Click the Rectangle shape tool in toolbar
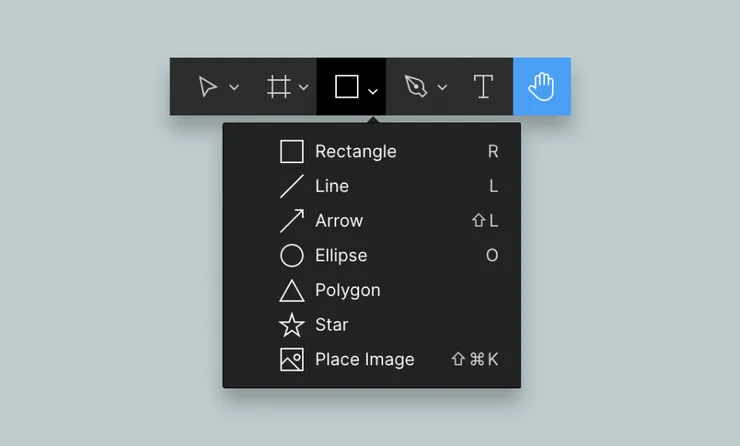740x446 pixels. coord(346,87)
